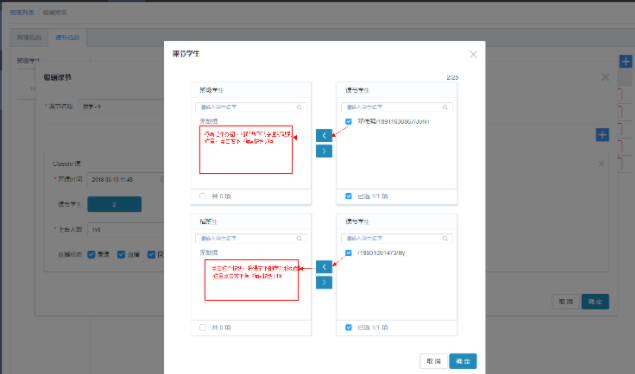Uncheck the student row ending in lily
635x374 pixels.
click(x=348, y=253)
